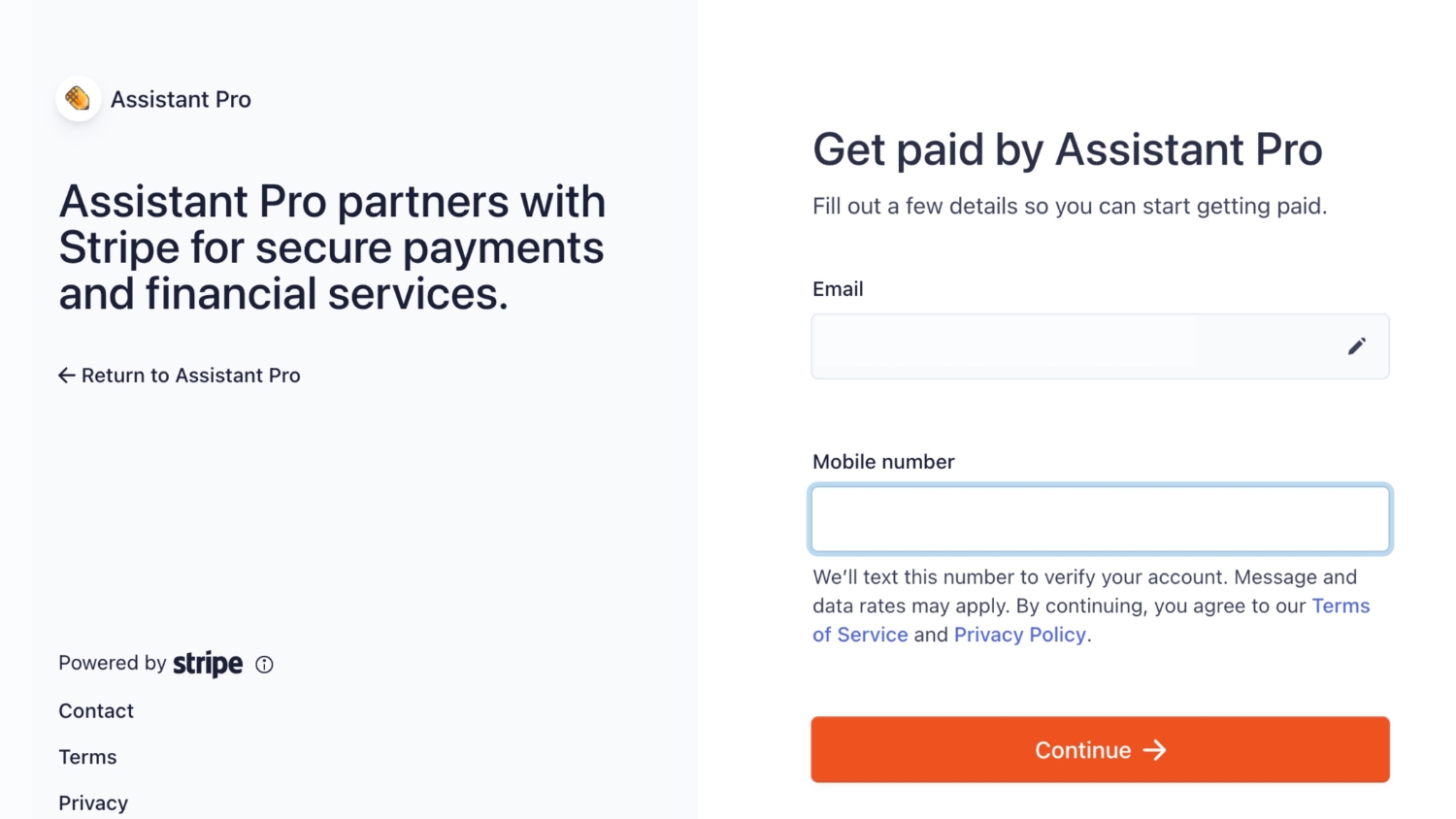This screenshot has height=819, width=1456.
Task: Click the orange Continue button
Action: tap(1100, 749)
